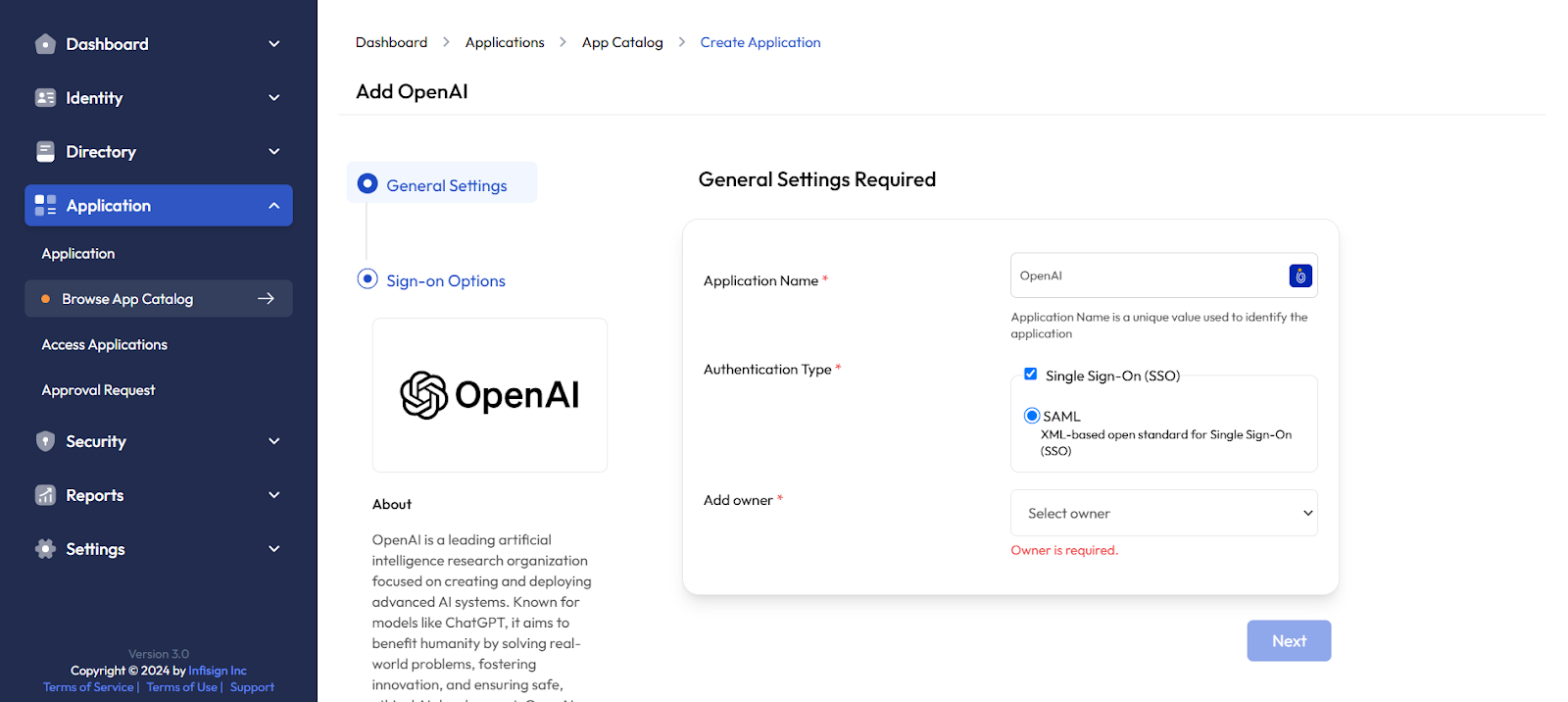Go to App Catalog breadcrumb link
Image resolution: width=1568 pixels, height=702 pixels.
pyautogui.click(x=622, y=42)
